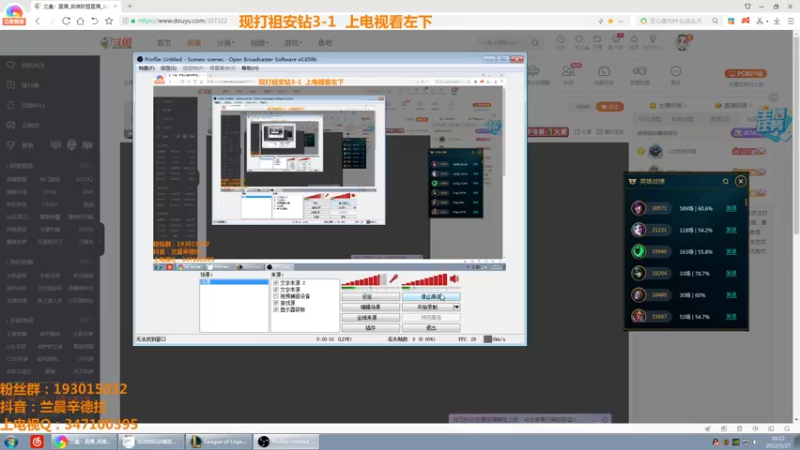Adjust the desktop volume bar in OBS

click(424, 280)
